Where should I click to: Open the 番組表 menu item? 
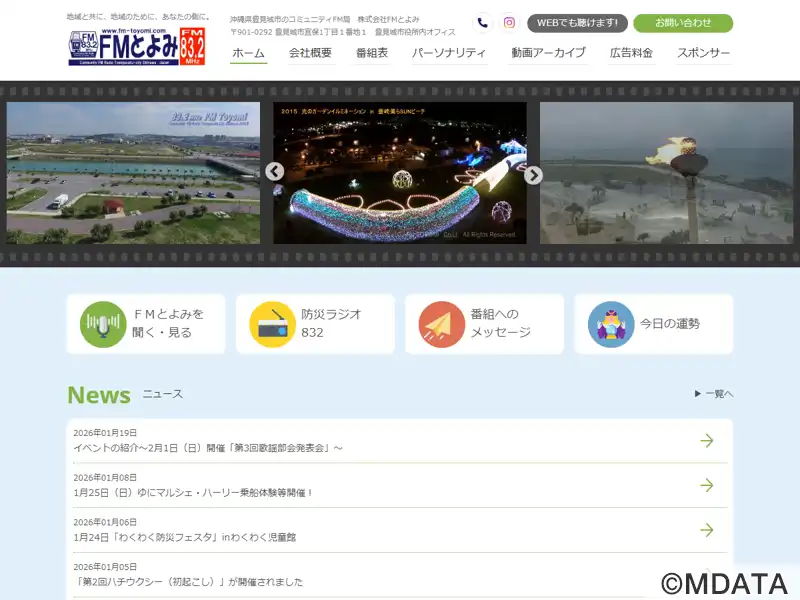tap(371, 53)
